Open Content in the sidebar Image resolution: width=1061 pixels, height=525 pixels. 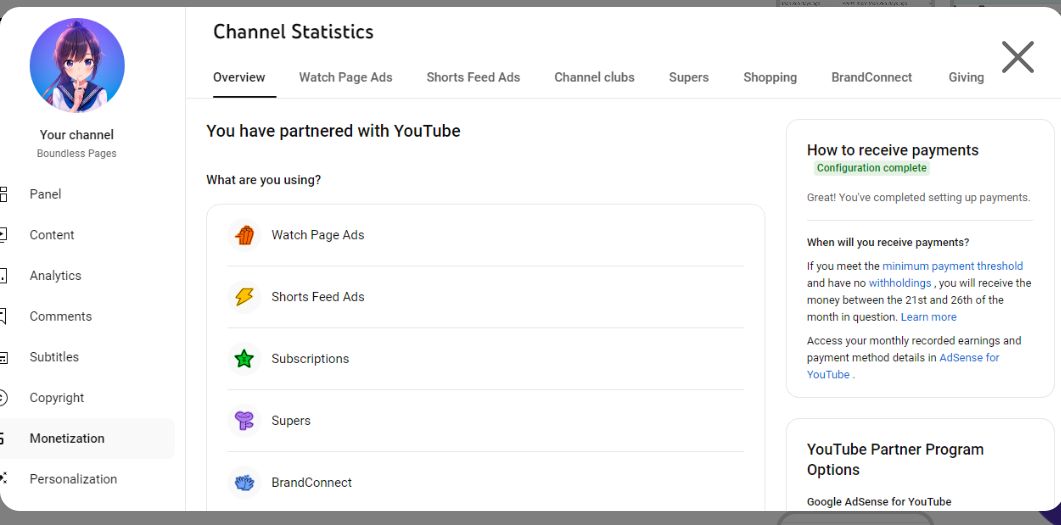(x=52, y=235)
